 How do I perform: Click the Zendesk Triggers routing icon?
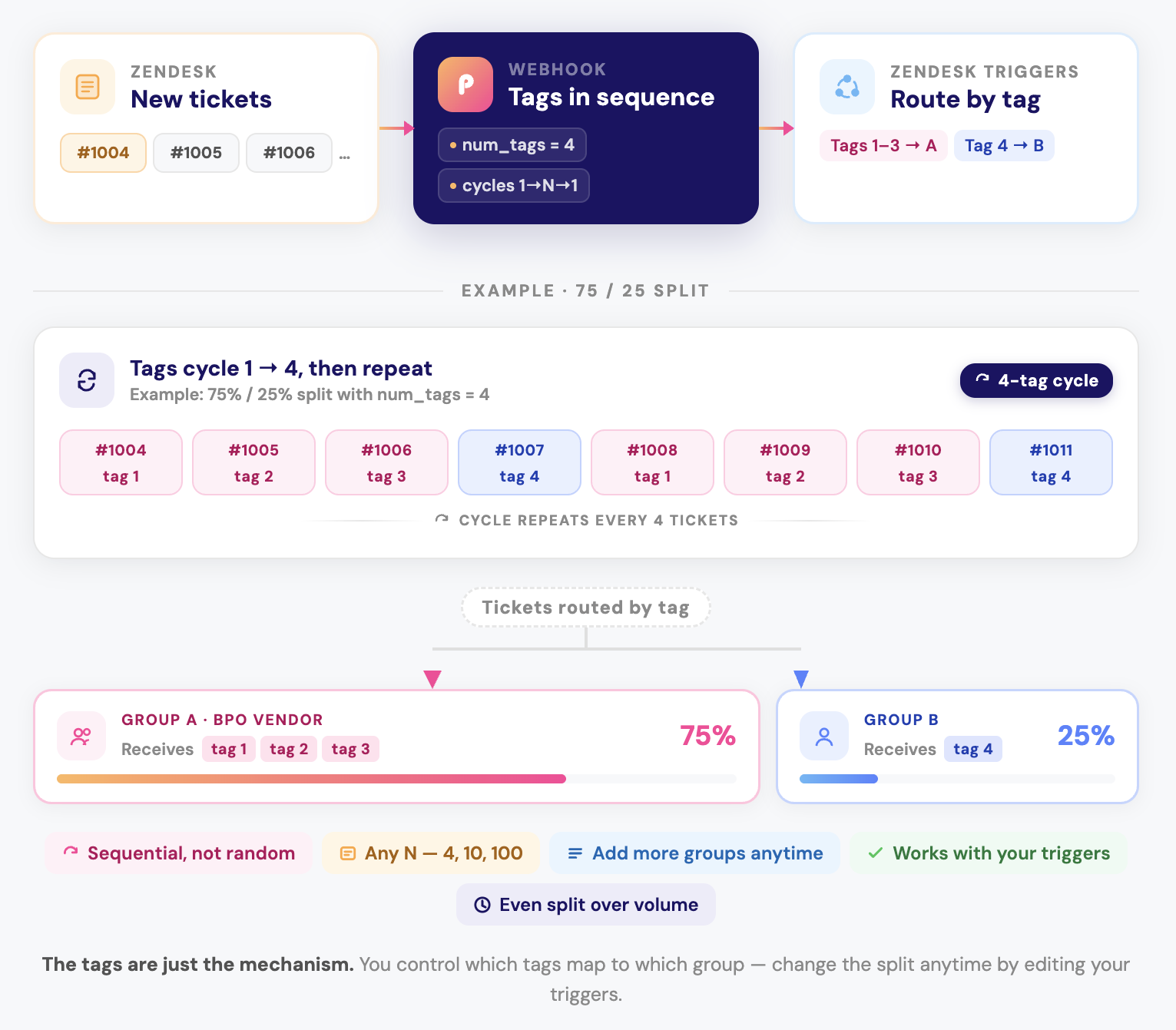(847, 87)
